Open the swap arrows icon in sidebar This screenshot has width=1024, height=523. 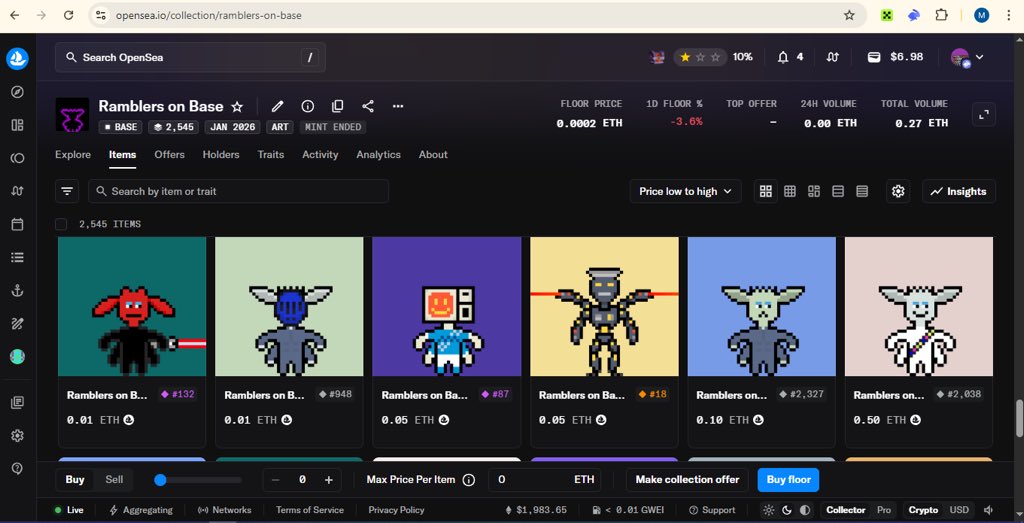click(18, 191)
